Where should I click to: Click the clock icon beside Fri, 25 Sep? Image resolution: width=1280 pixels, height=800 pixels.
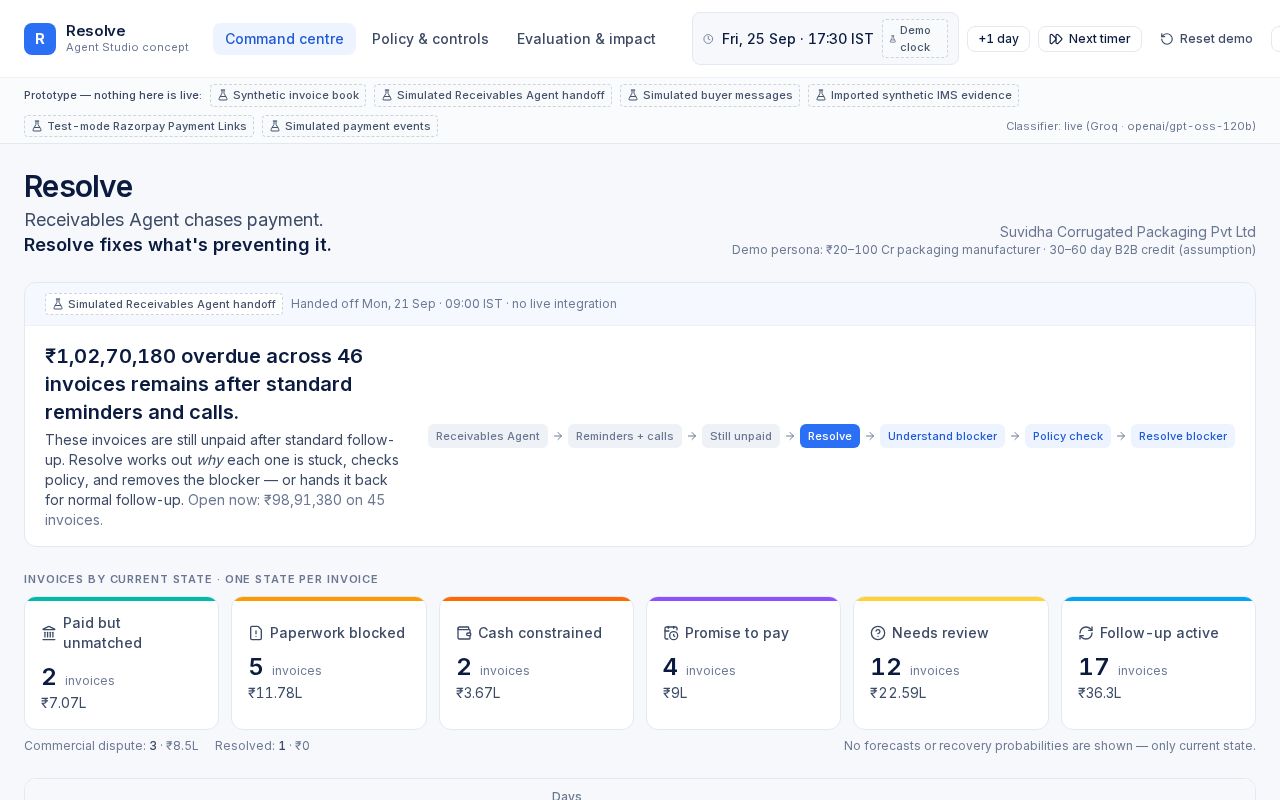point(708,39)
